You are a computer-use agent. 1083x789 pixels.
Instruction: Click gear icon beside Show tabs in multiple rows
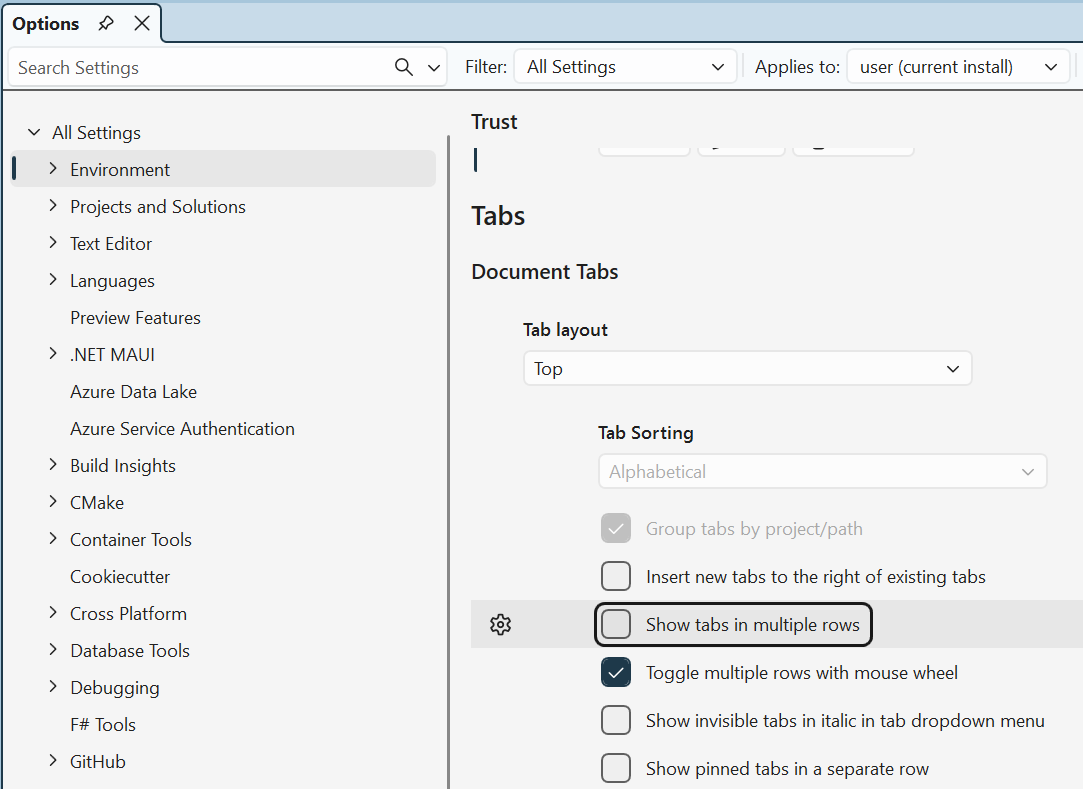(500, 625)
